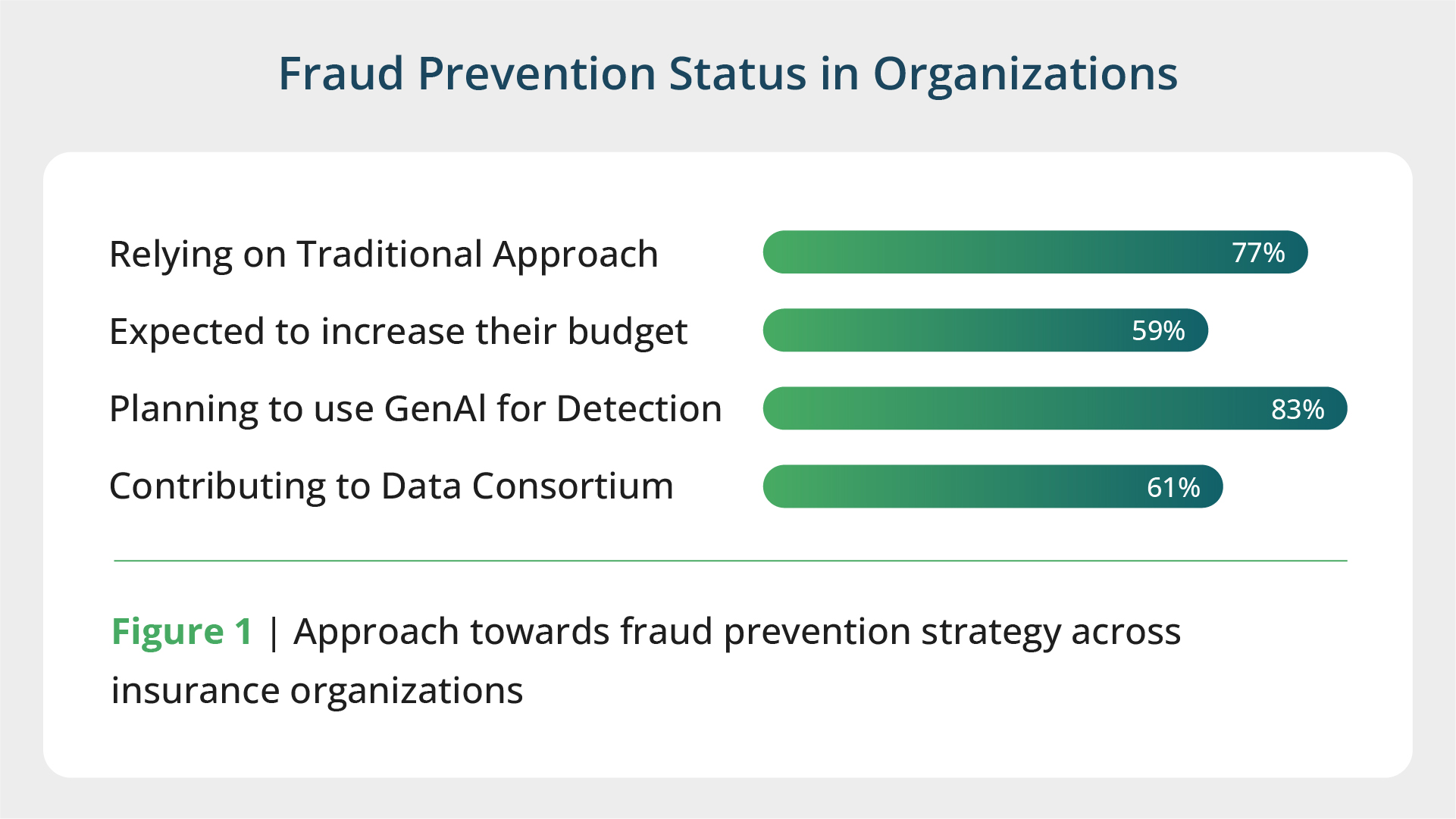Viewport: 1456px width, 819px height.
Task: Click the middle of the Traditional Approach bar
Action: click(1035, 252)
